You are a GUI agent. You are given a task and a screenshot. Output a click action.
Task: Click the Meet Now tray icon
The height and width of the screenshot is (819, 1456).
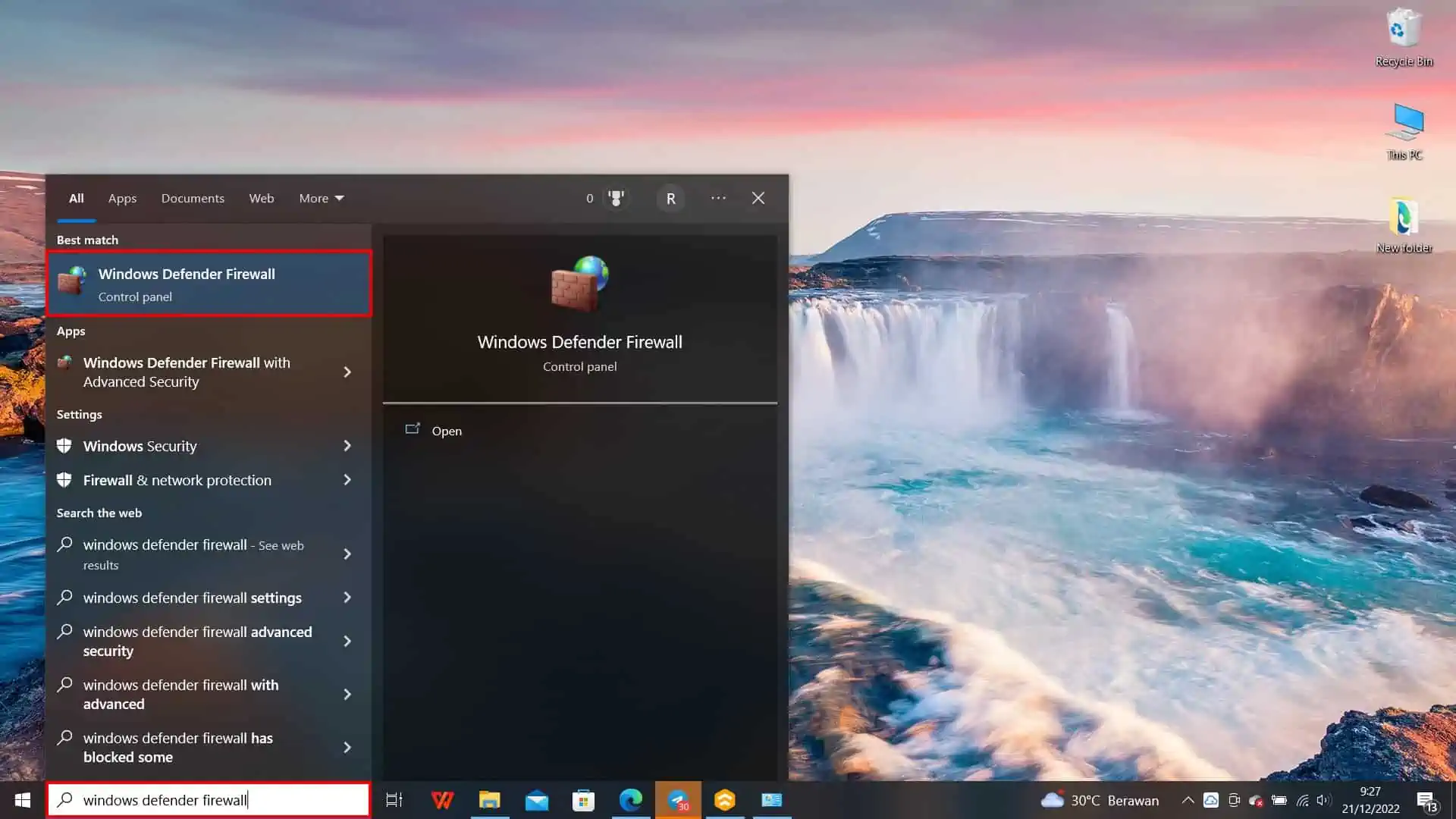point(1234,800)
